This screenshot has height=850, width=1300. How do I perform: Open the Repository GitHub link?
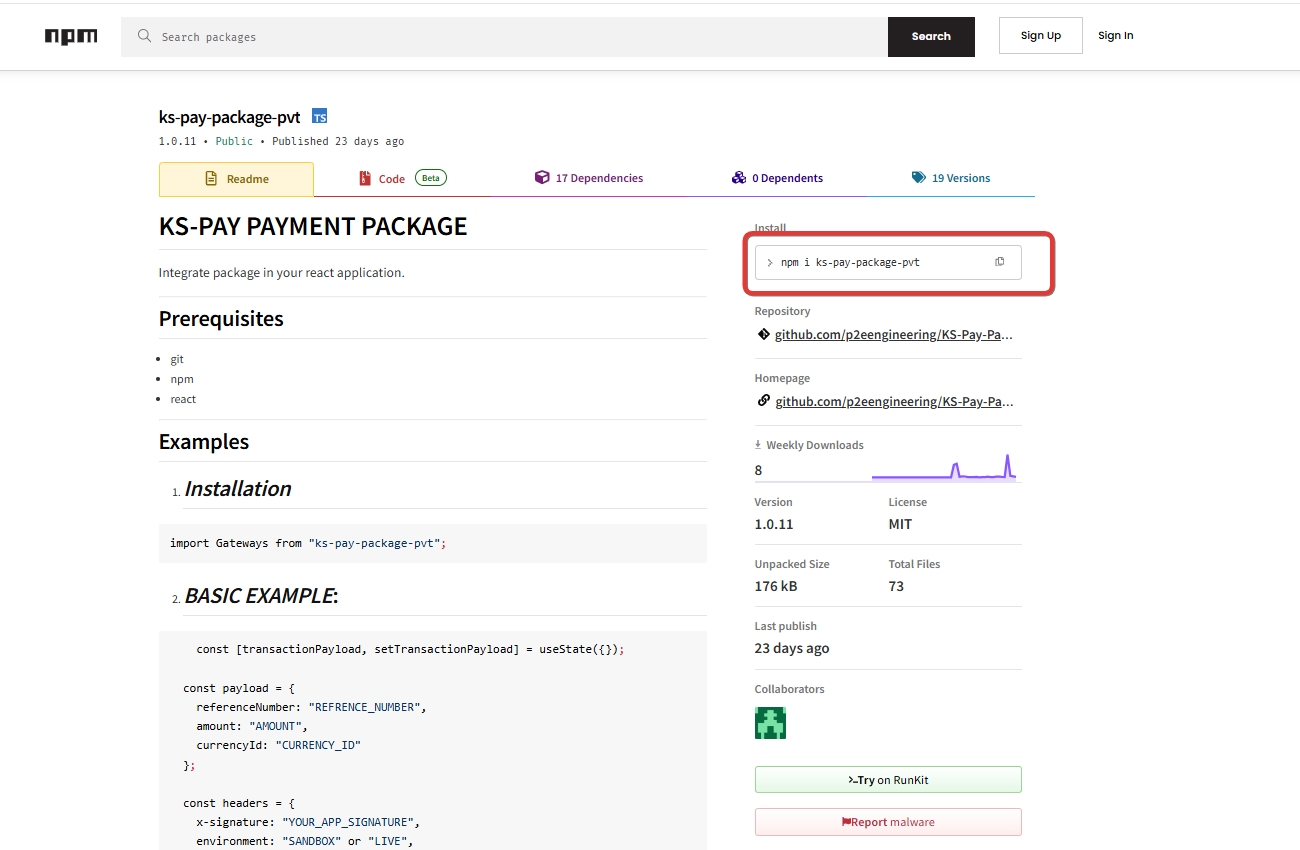[893, 335]
